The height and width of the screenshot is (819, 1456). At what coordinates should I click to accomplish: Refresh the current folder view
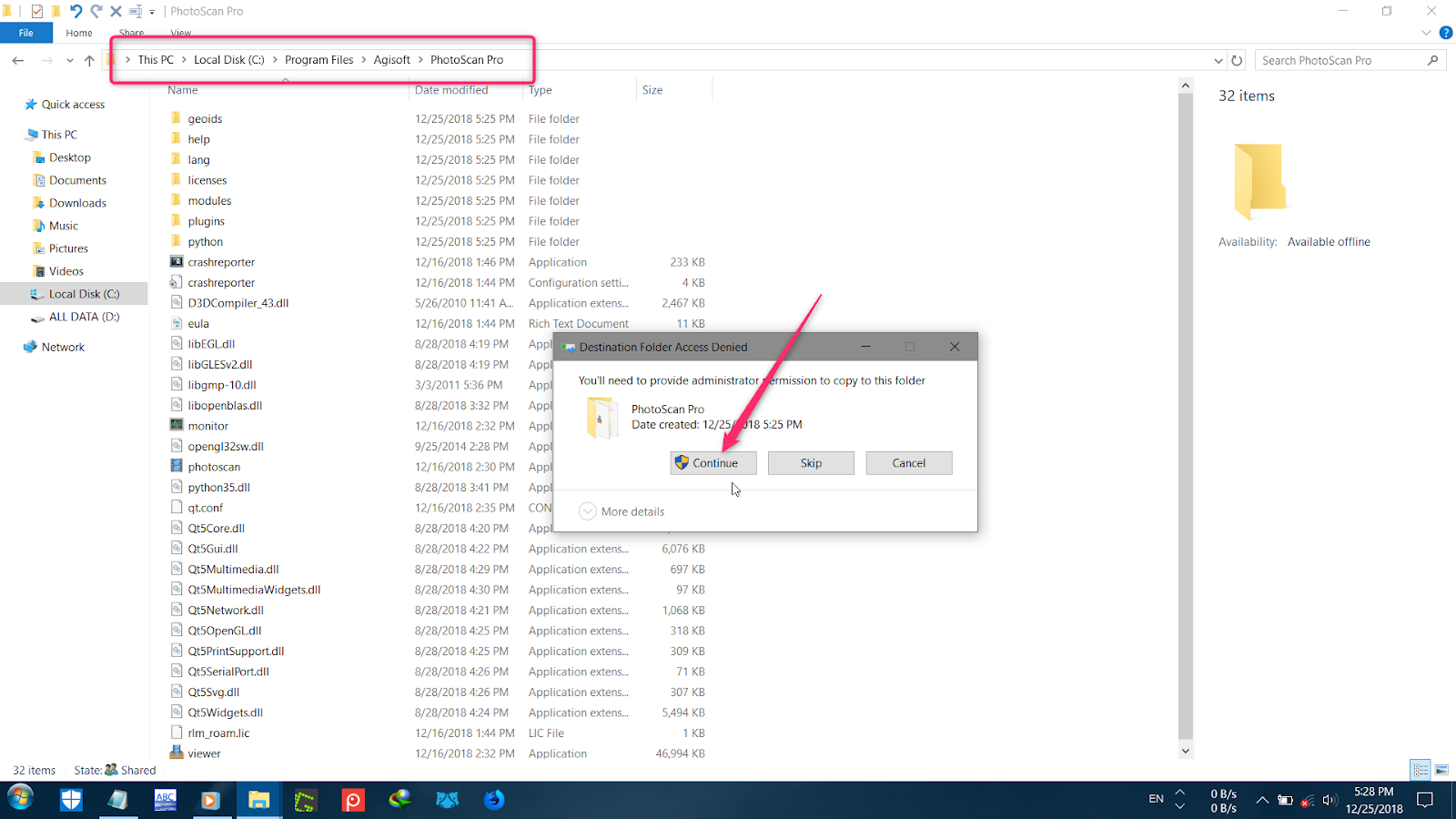pyautogui.click(x=1237, y=60)
